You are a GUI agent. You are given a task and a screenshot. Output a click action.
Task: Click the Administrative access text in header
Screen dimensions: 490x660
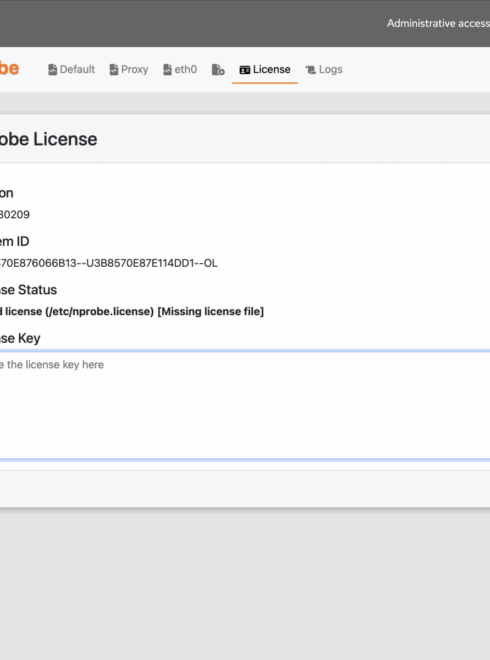438,24
